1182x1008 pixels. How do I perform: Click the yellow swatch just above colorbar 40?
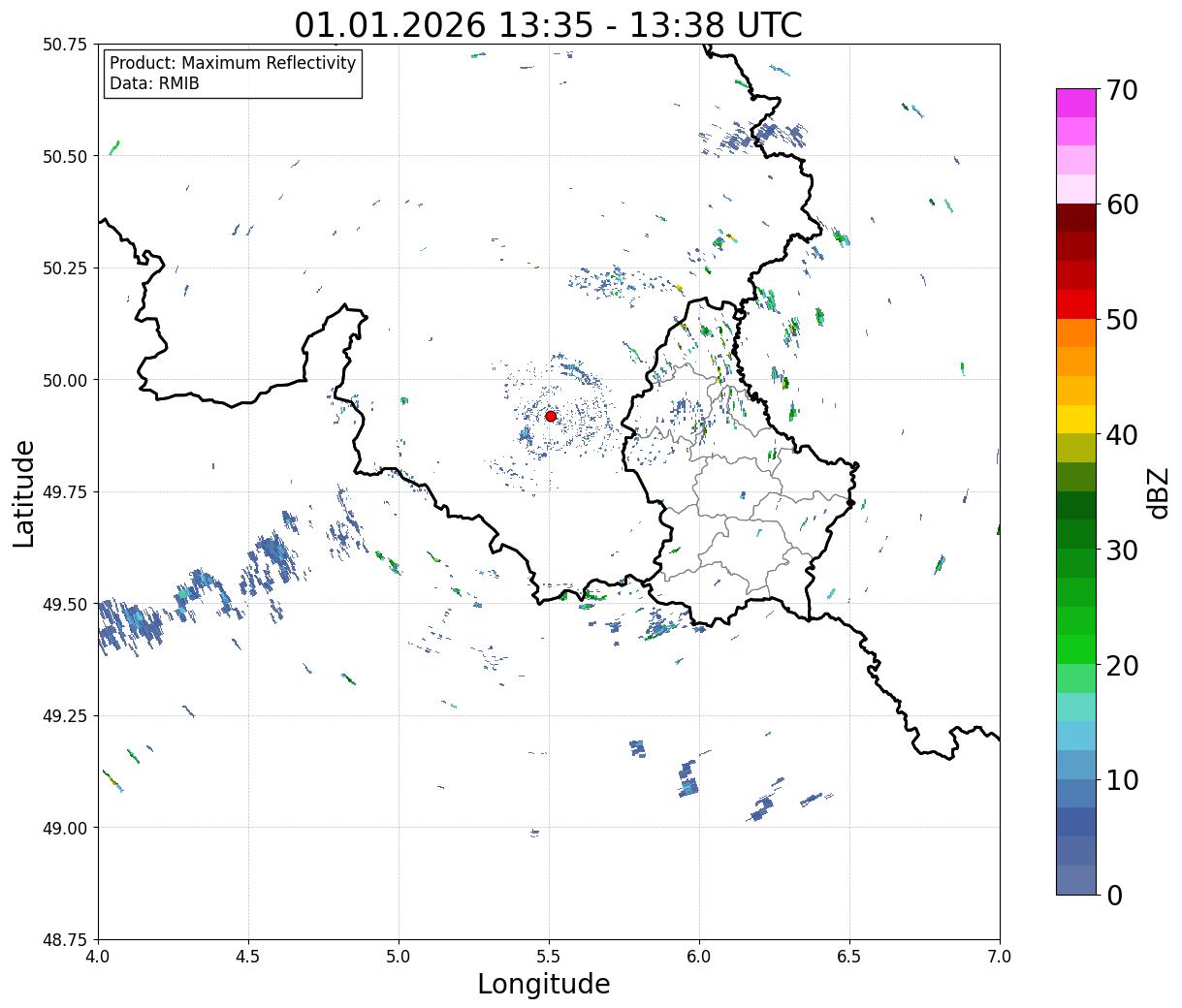[1076, 419]
